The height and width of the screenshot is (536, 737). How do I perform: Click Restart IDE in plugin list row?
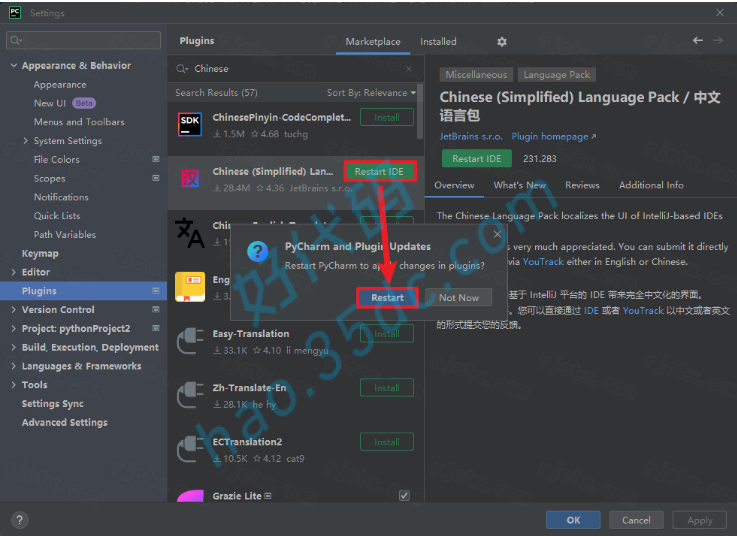(379, 172)
